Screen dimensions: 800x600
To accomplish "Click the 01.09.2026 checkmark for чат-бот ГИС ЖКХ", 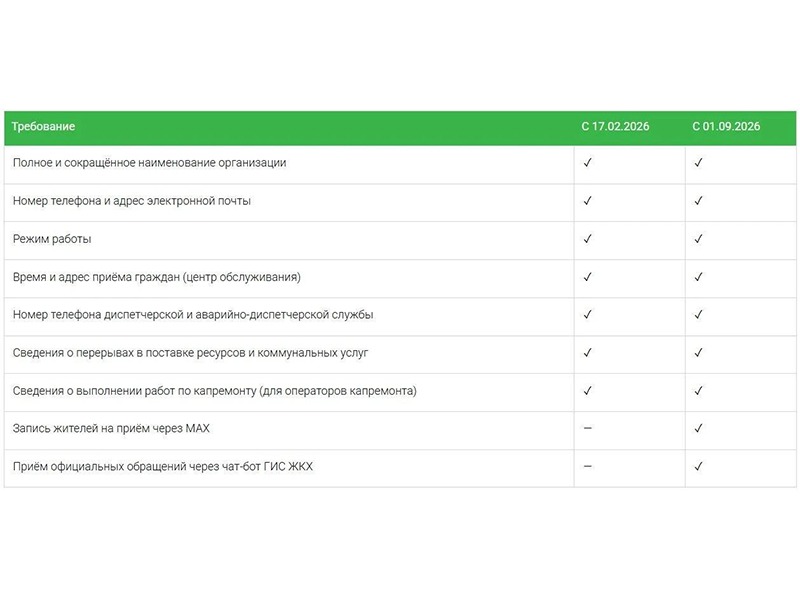I will [698, 466].
